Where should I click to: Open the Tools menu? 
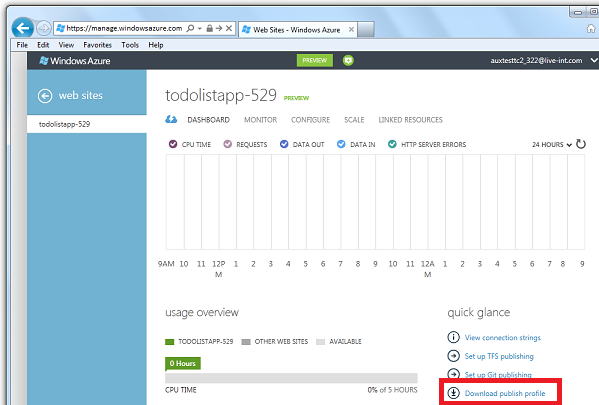[130, 45]
